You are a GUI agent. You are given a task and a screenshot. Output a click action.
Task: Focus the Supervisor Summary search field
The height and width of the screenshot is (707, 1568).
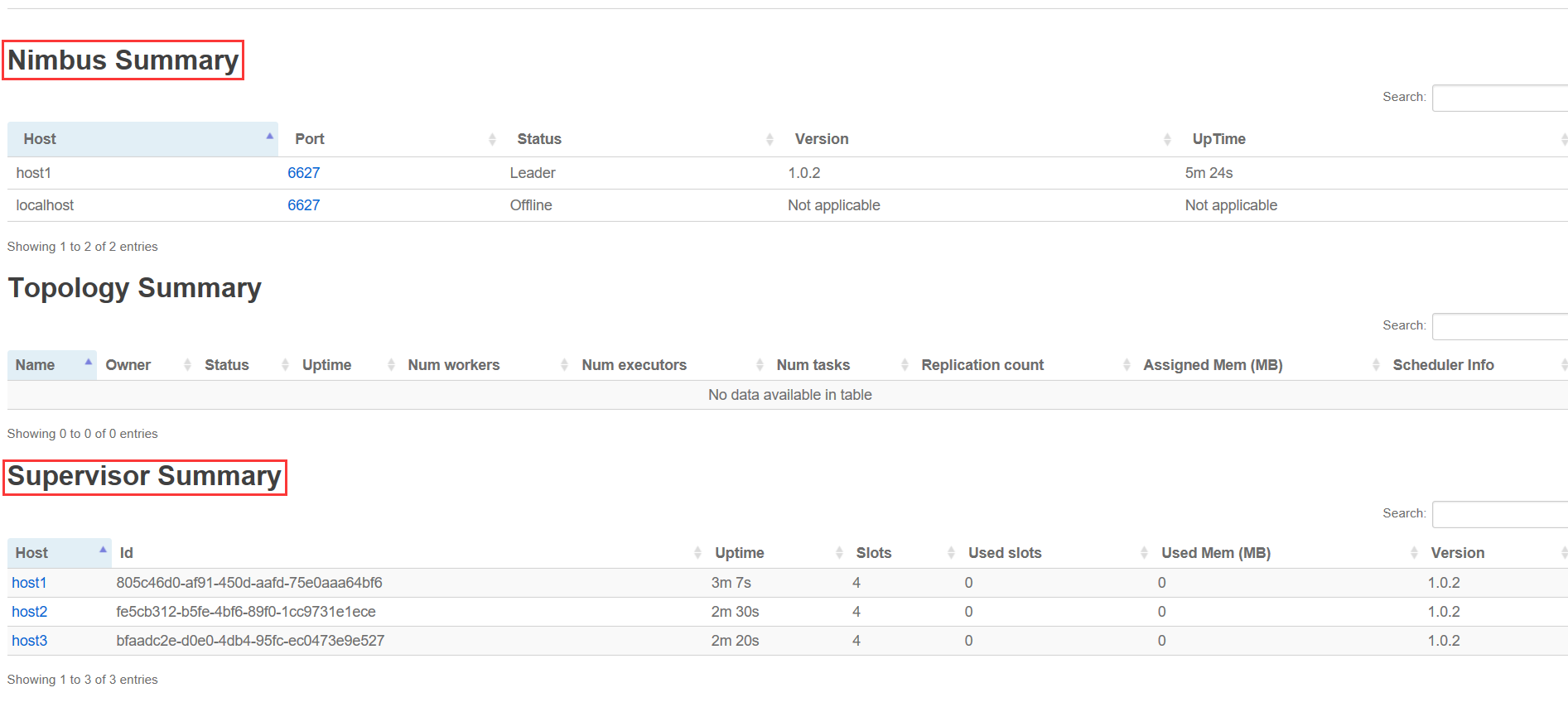tap(1499, 514)
